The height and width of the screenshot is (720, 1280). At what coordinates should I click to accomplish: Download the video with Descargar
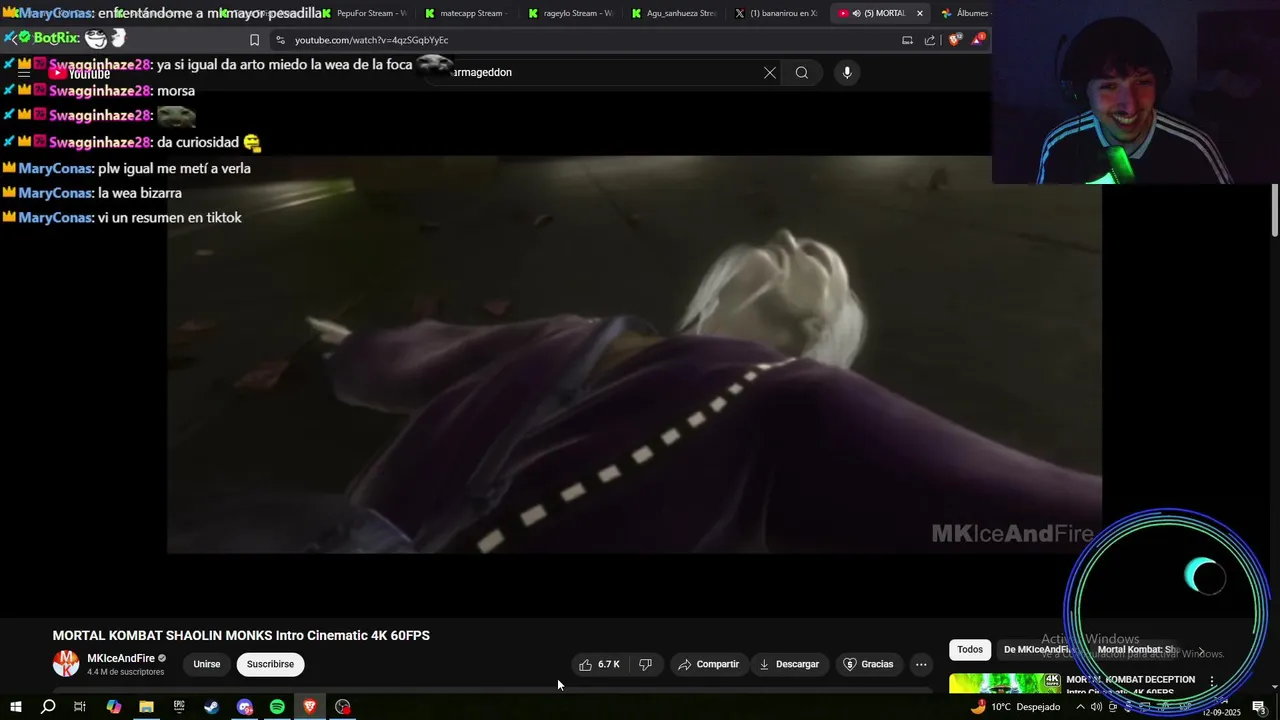pos(788,664)
